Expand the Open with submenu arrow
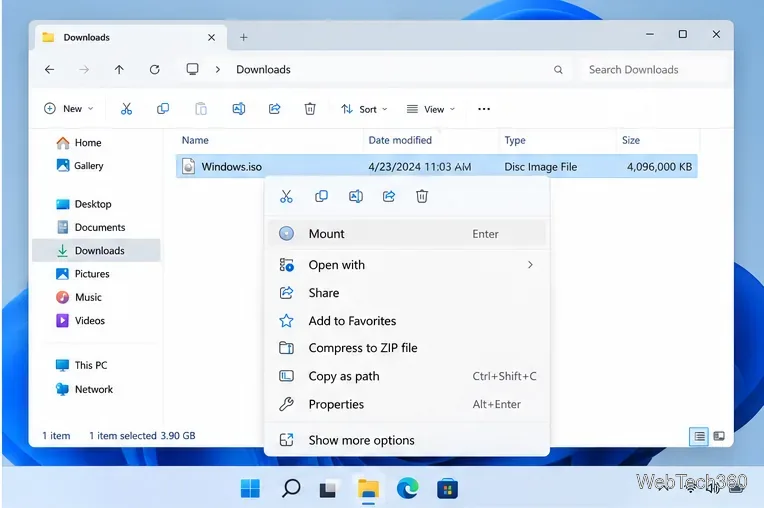 [x=530, y=265]
